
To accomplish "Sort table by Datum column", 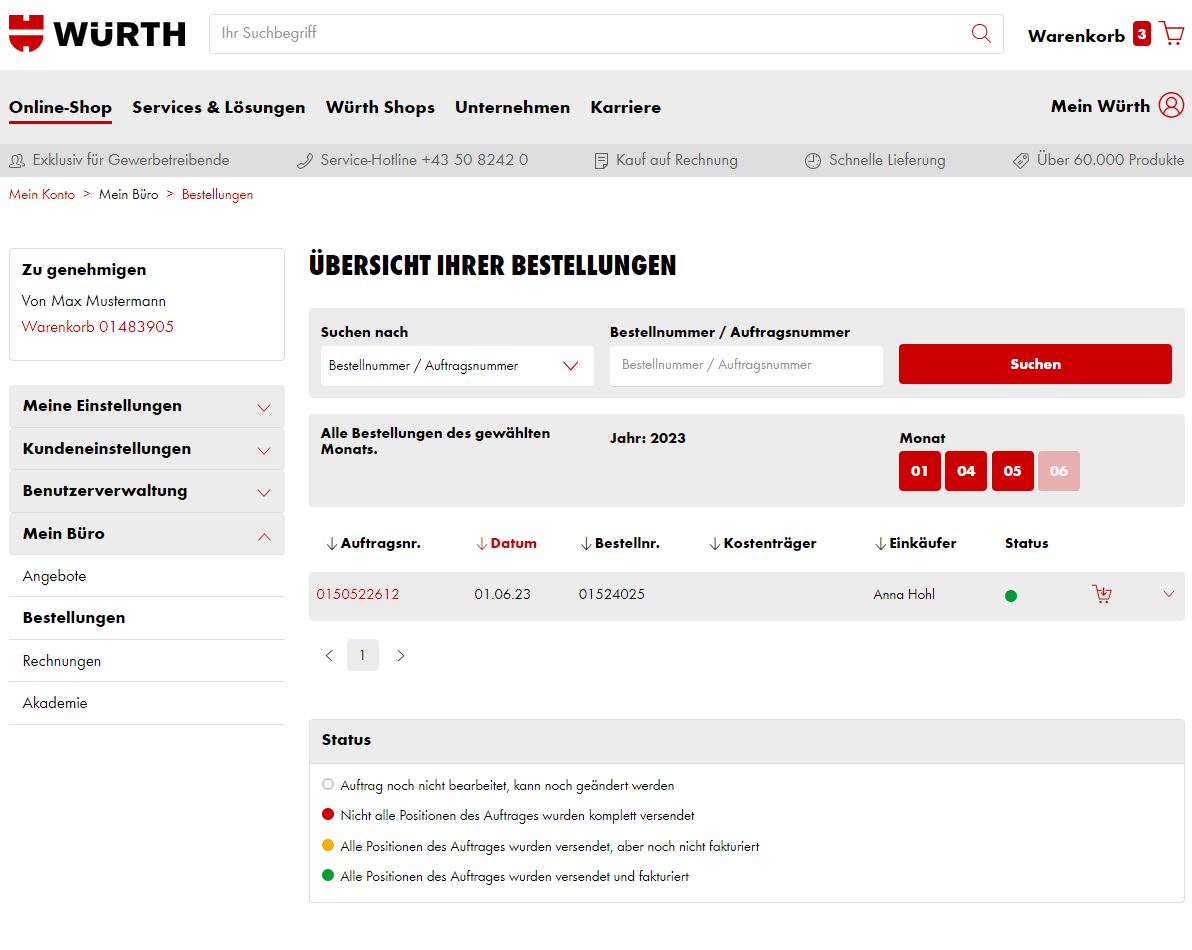I will pyautogui.click(x=506, y=543).
